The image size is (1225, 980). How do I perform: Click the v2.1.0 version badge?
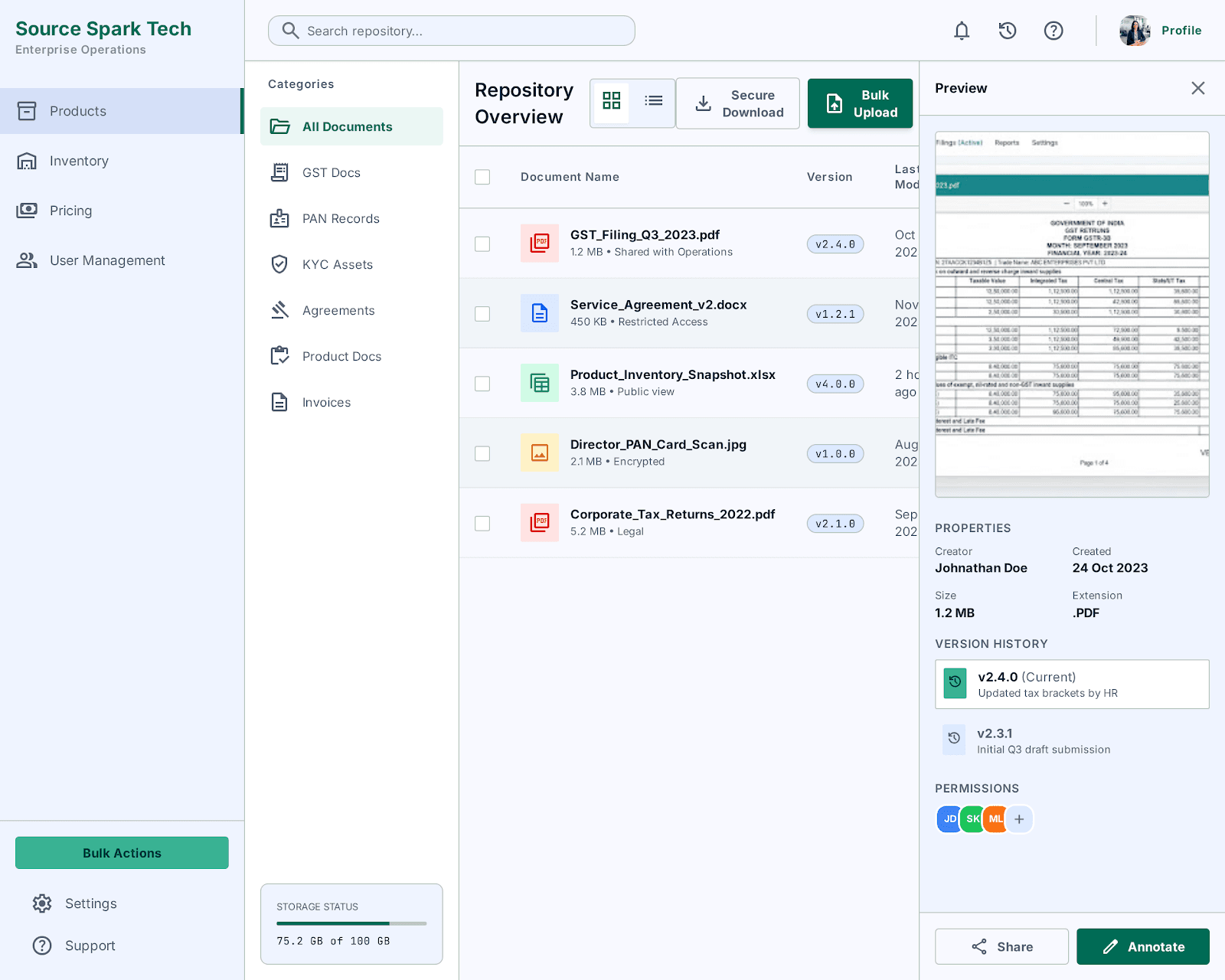click(835, 524)
